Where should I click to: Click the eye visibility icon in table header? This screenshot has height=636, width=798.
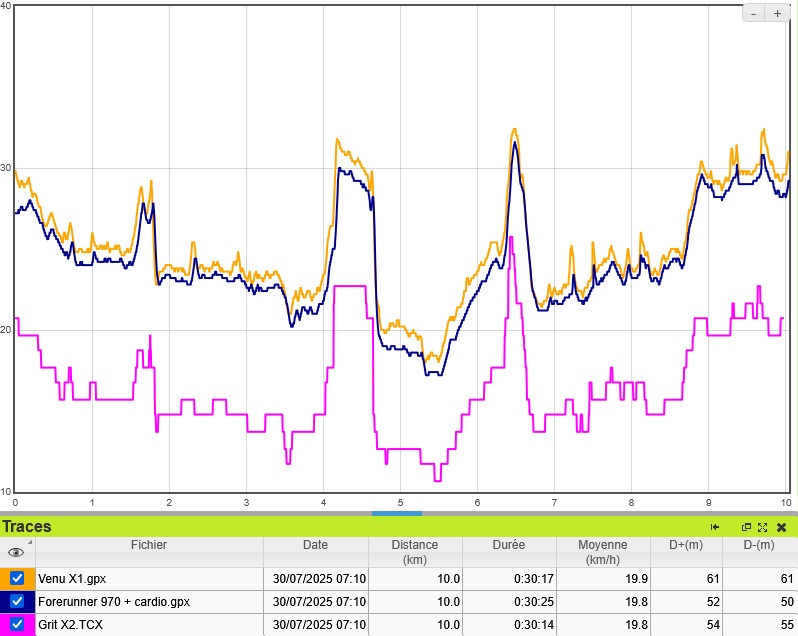[15, 552]
